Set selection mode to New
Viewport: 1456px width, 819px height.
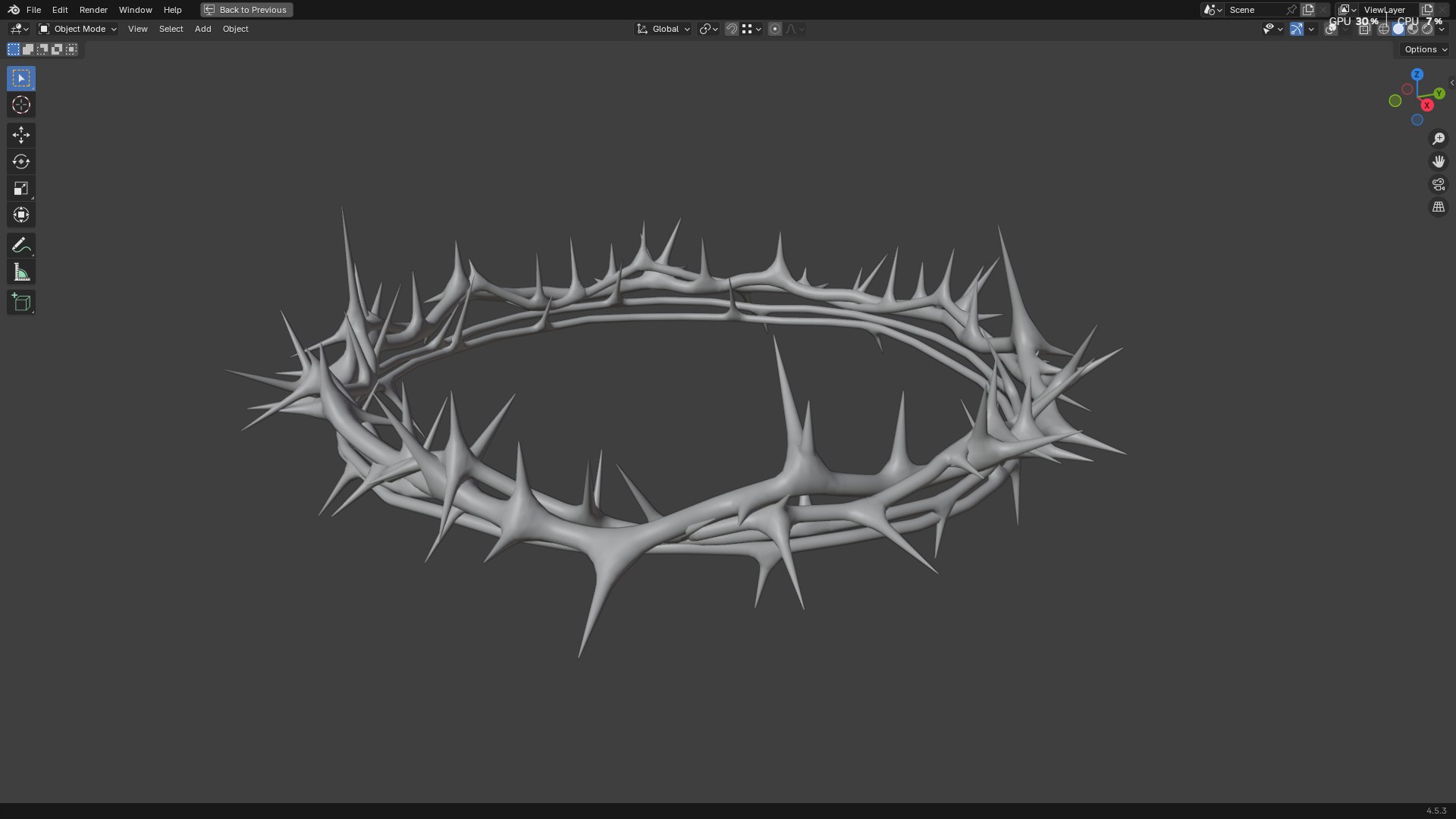(x=14, y=49)
